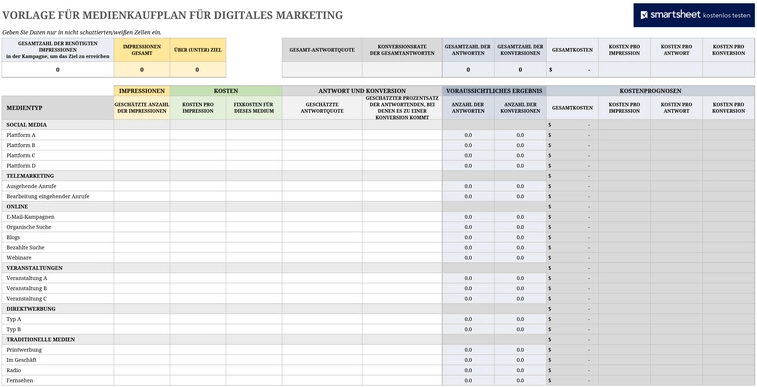757x387 pixels.
Task: Click the 'Impressionen Gesamt' header cell
Action: coord(142,50)
